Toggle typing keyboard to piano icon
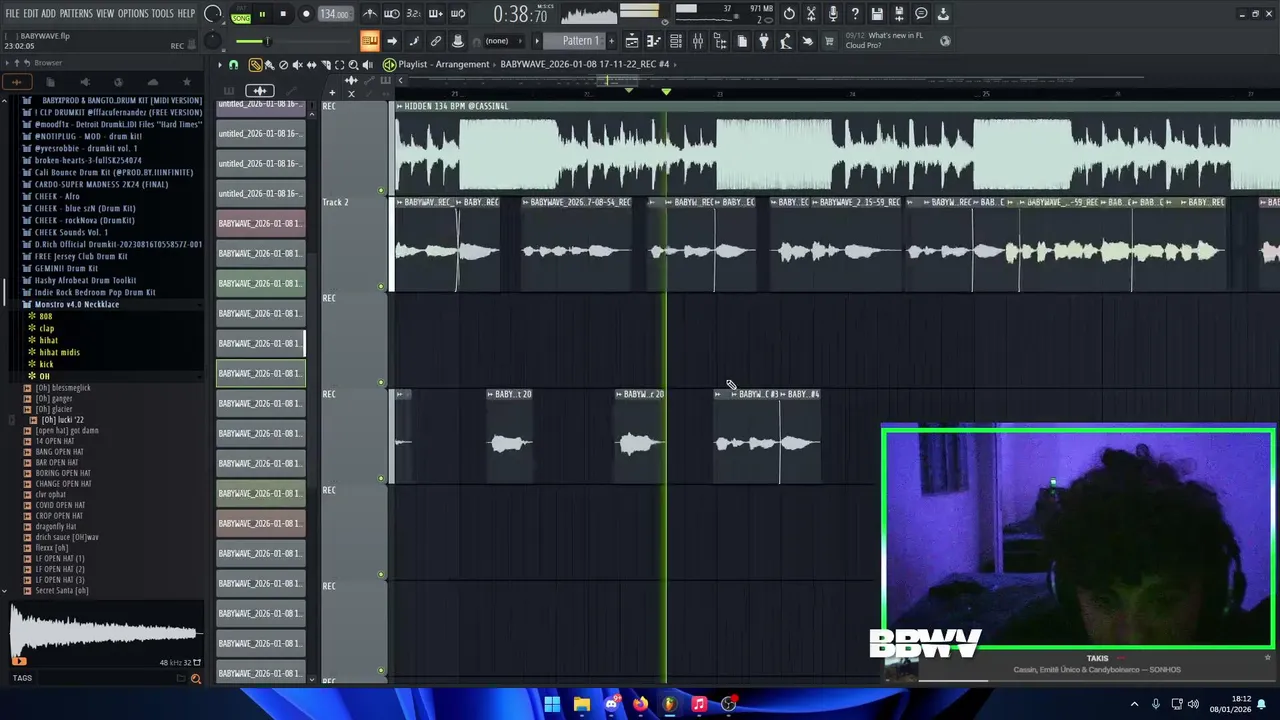 tap(369, 41)
